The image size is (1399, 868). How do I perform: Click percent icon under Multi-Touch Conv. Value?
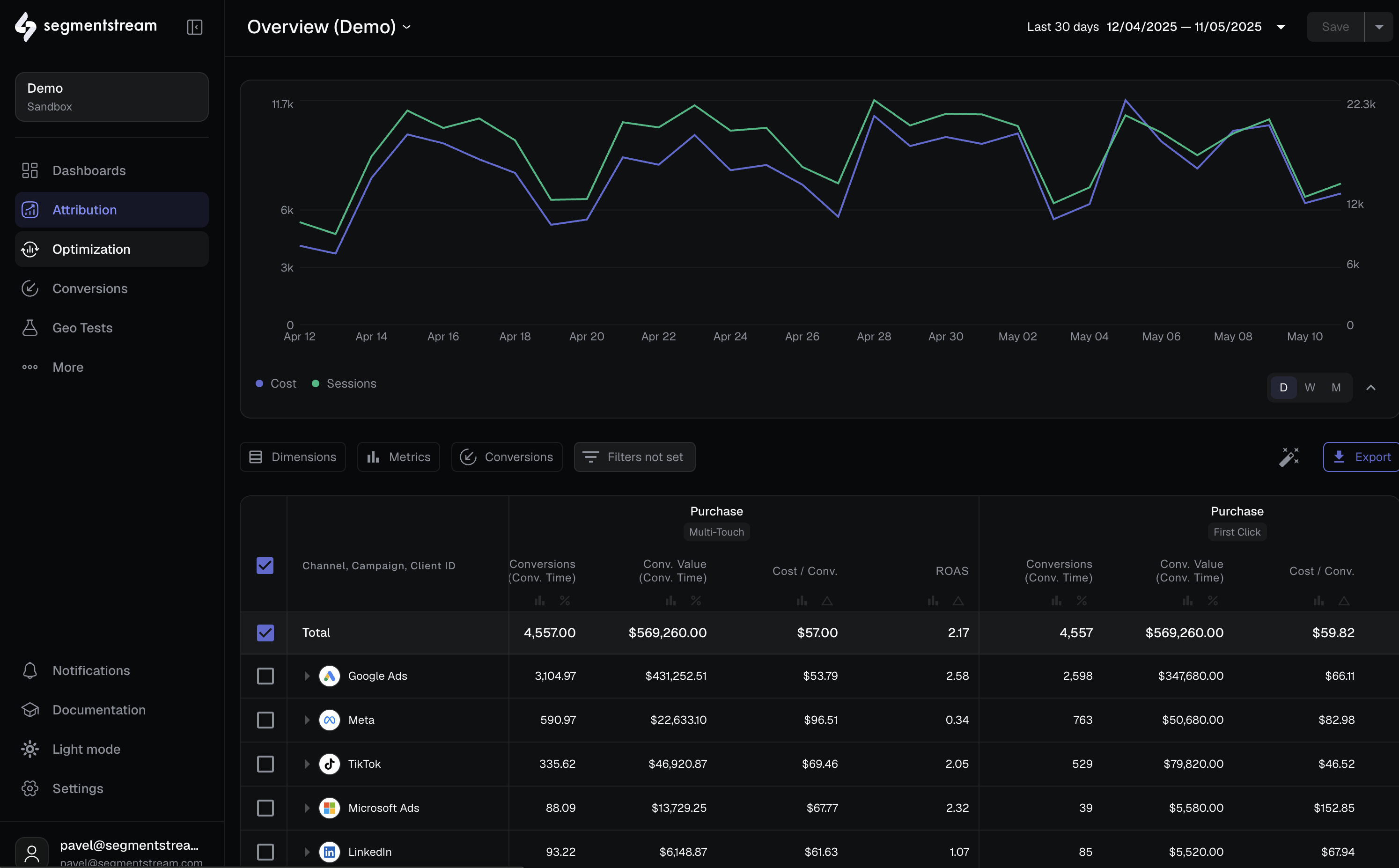[x=696, y=601]
